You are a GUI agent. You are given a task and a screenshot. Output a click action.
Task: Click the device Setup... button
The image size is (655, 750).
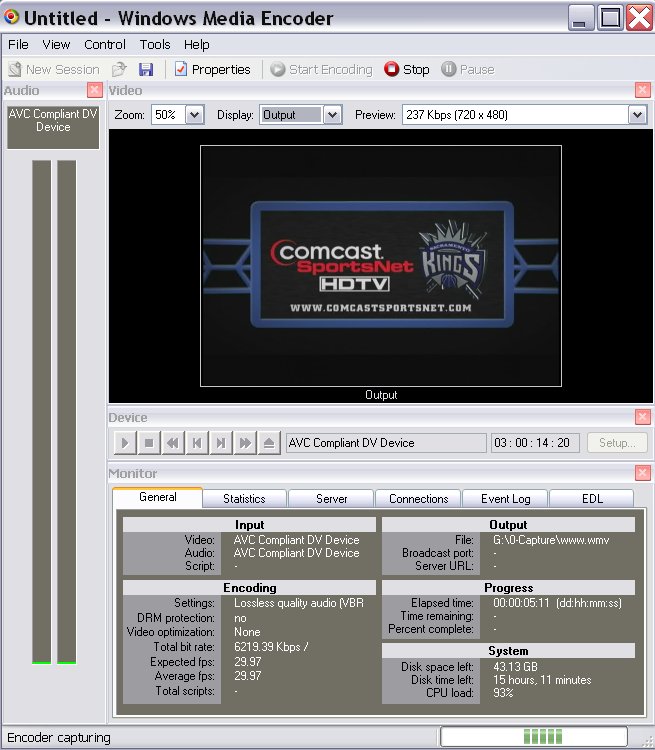[x=617, y=443]
